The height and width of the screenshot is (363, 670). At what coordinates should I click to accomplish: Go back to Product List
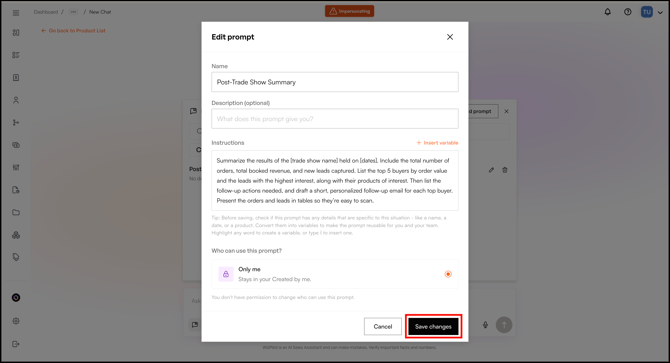pyautogui.click(x=73, y=31)
